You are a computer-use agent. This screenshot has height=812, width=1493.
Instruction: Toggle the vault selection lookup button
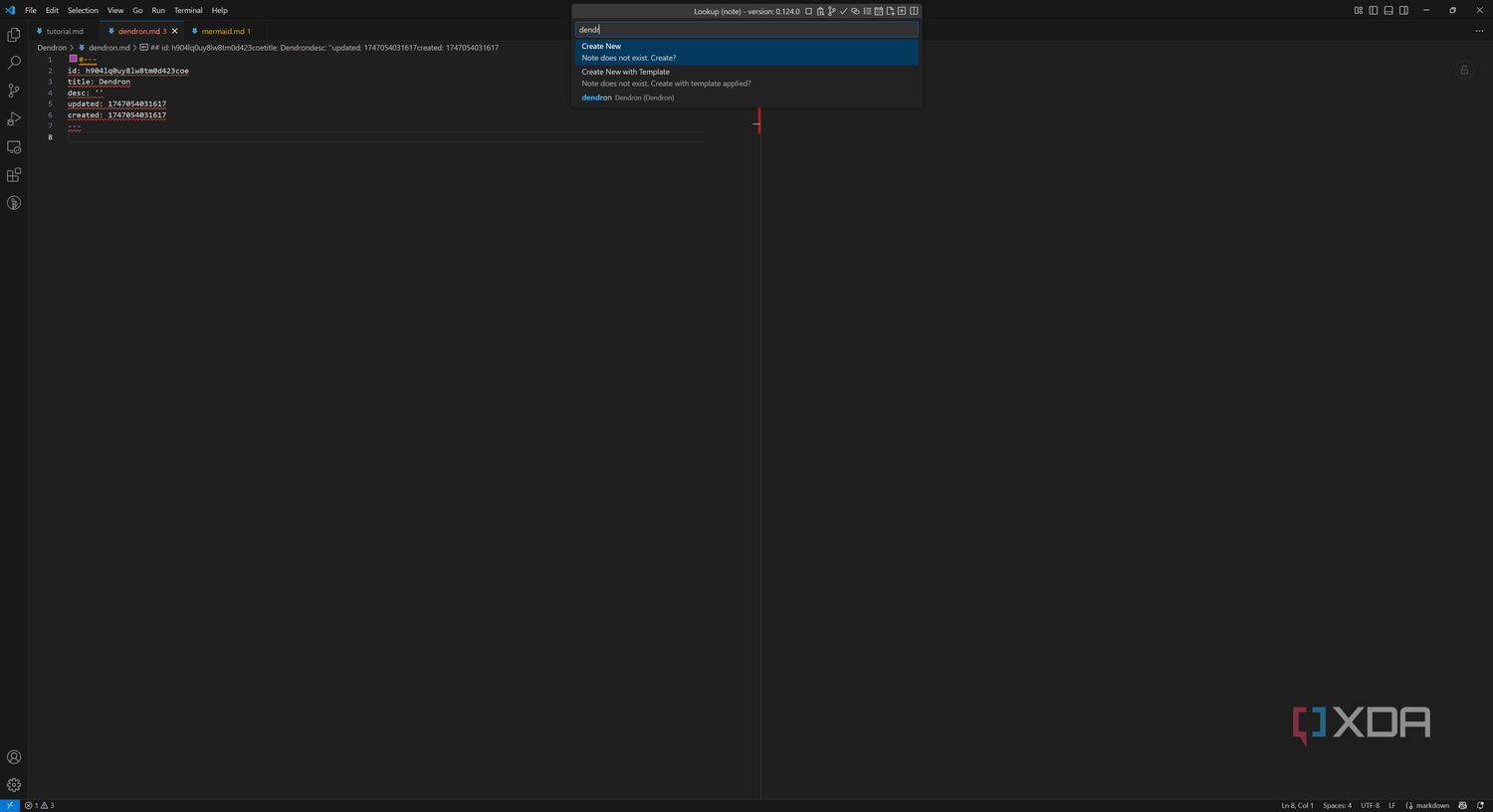coord(820,11)
